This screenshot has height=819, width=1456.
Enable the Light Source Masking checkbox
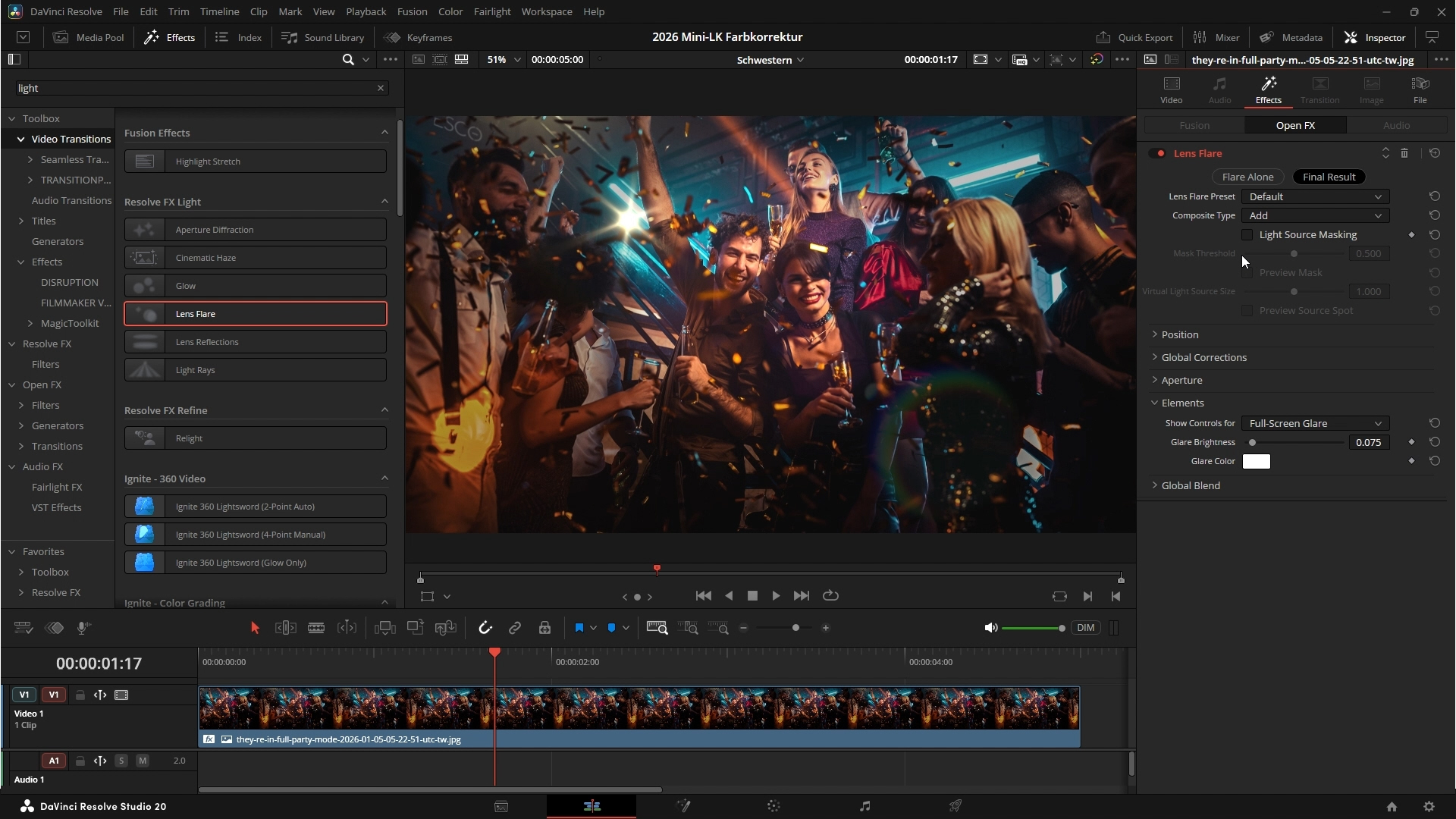coord(1247,235)
